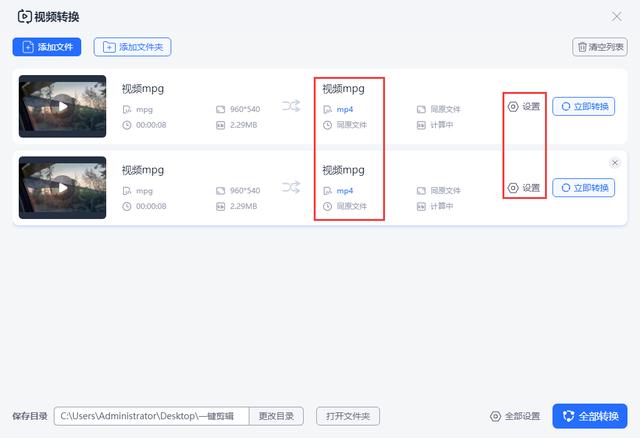
Task: Click the 添加文件夹 button
Action: coord(132,47)
